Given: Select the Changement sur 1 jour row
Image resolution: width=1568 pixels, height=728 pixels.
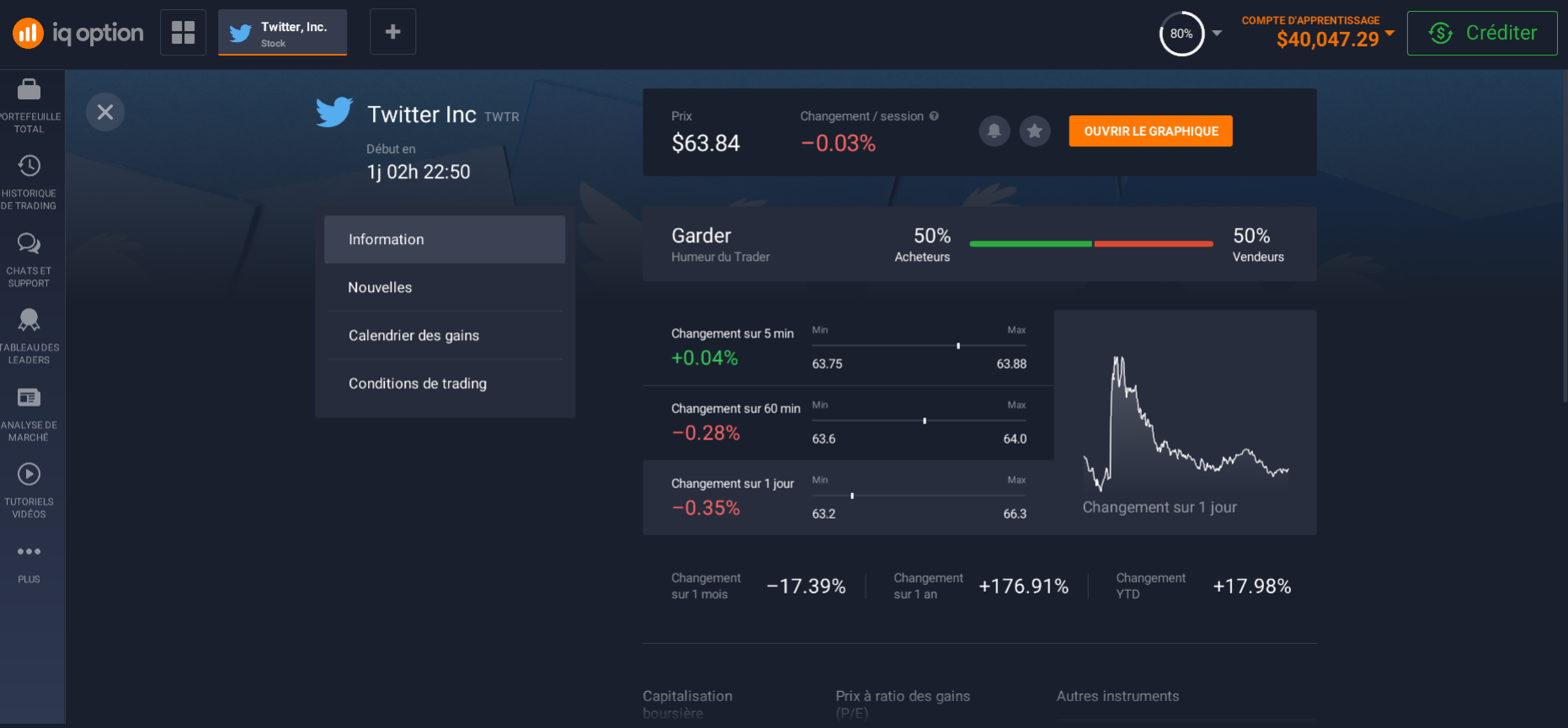Looking at the screenshot, I should click(x=848, y=497).
